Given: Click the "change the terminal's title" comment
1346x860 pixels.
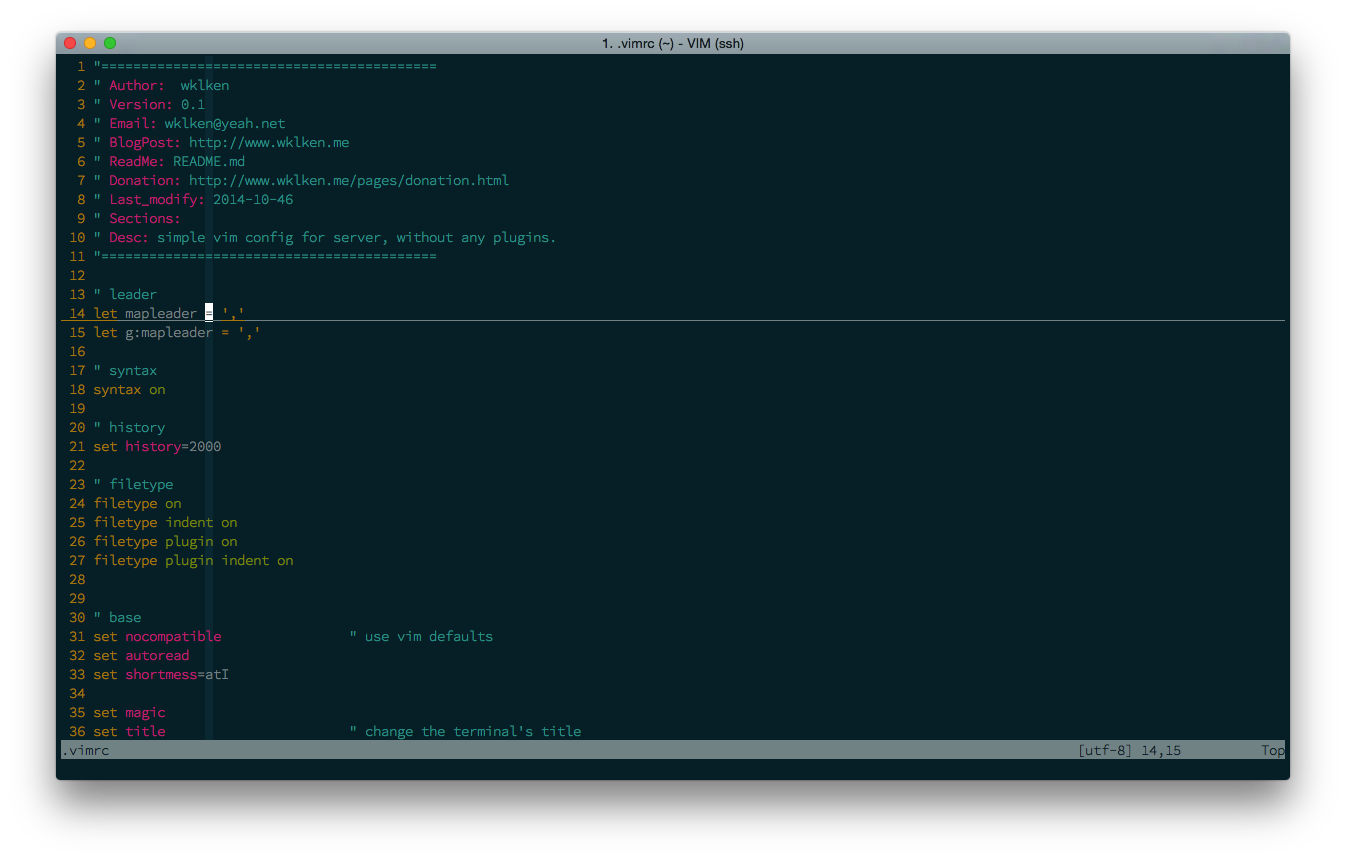Looking at the screenshot, I should tap(472, 731).
